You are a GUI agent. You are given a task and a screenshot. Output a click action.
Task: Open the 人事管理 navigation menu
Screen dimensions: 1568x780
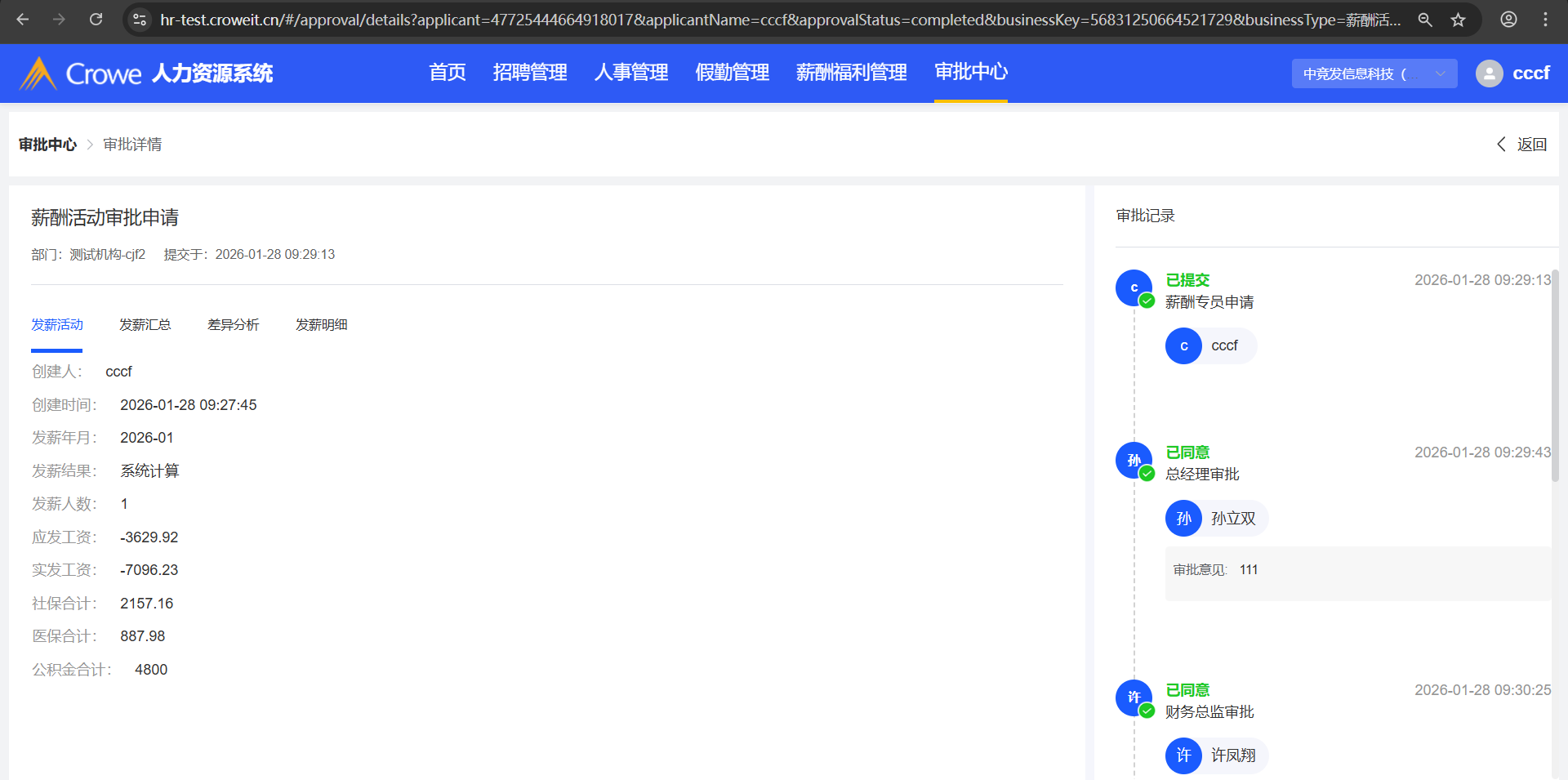[x=631, y=73]
